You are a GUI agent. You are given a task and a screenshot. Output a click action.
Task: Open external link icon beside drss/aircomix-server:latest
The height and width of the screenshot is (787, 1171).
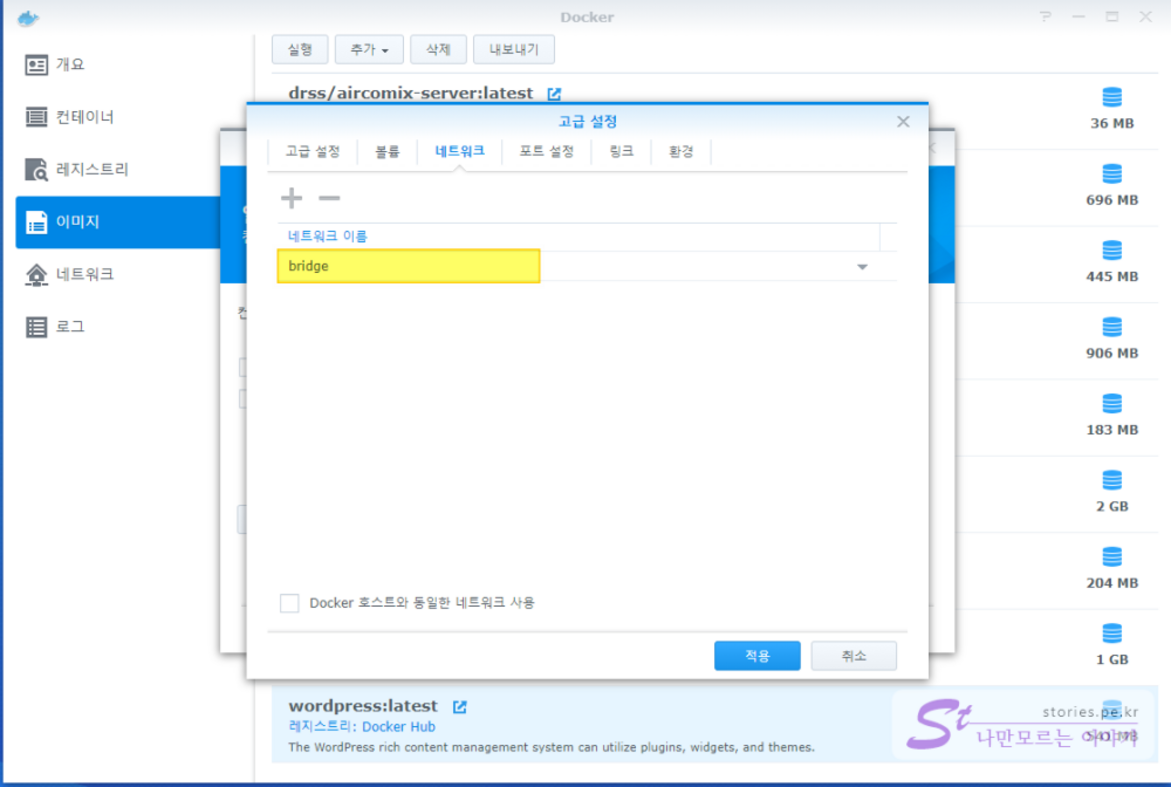point(554,94)
